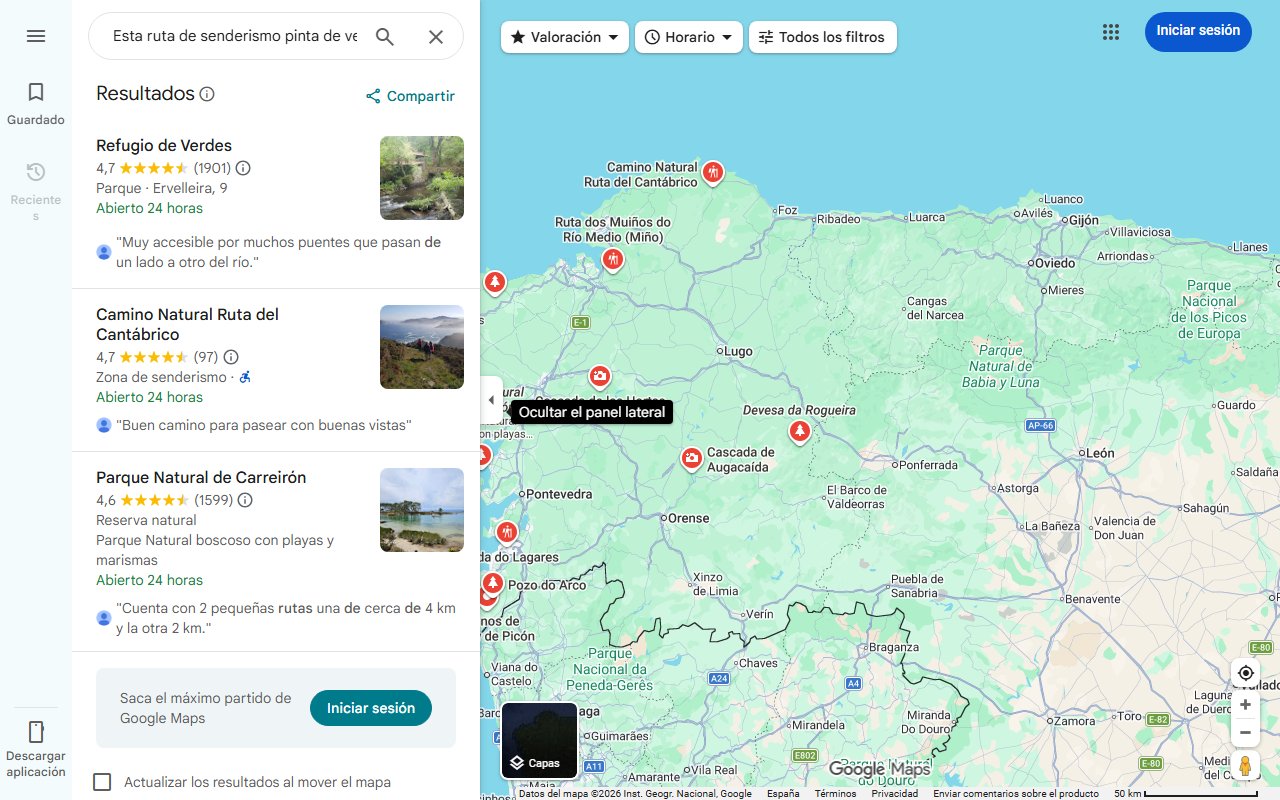Image resolution: width=1280 pixels, height=800 pixels.
Task: Click the wheelchair accessibility icon on Camino Natural
Action: [x=245, y=377]
